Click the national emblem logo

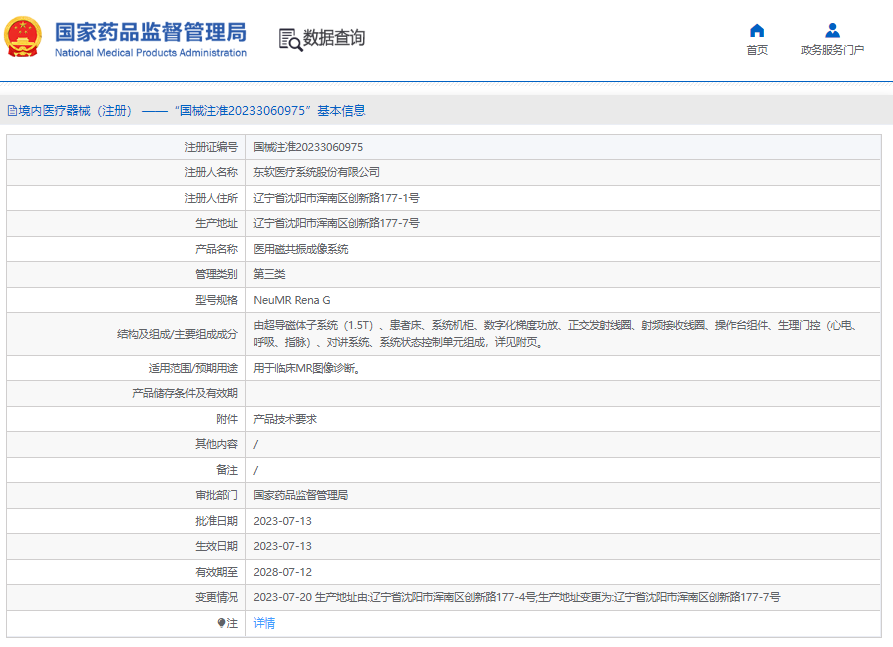coord(23,37)
